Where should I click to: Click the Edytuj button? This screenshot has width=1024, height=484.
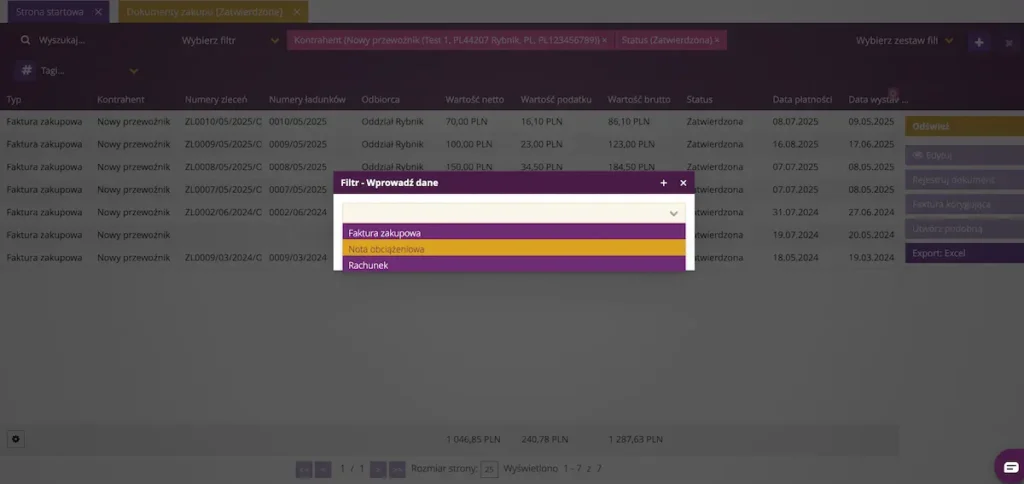(965, 155)
